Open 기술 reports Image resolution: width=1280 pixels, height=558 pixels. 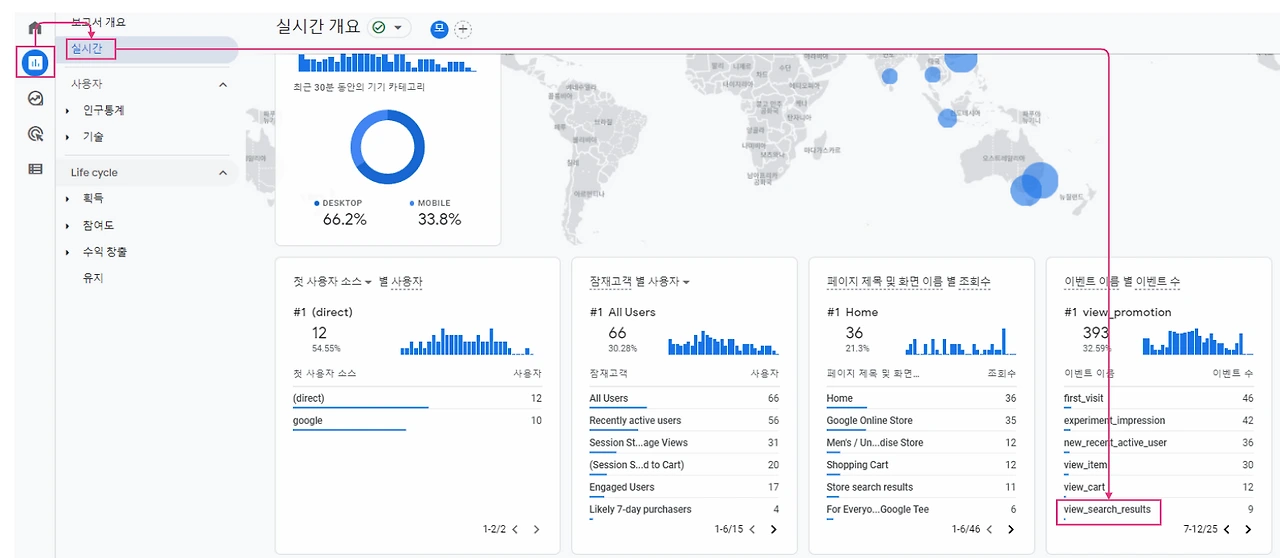pyautogui.click(x=93, y=137)
